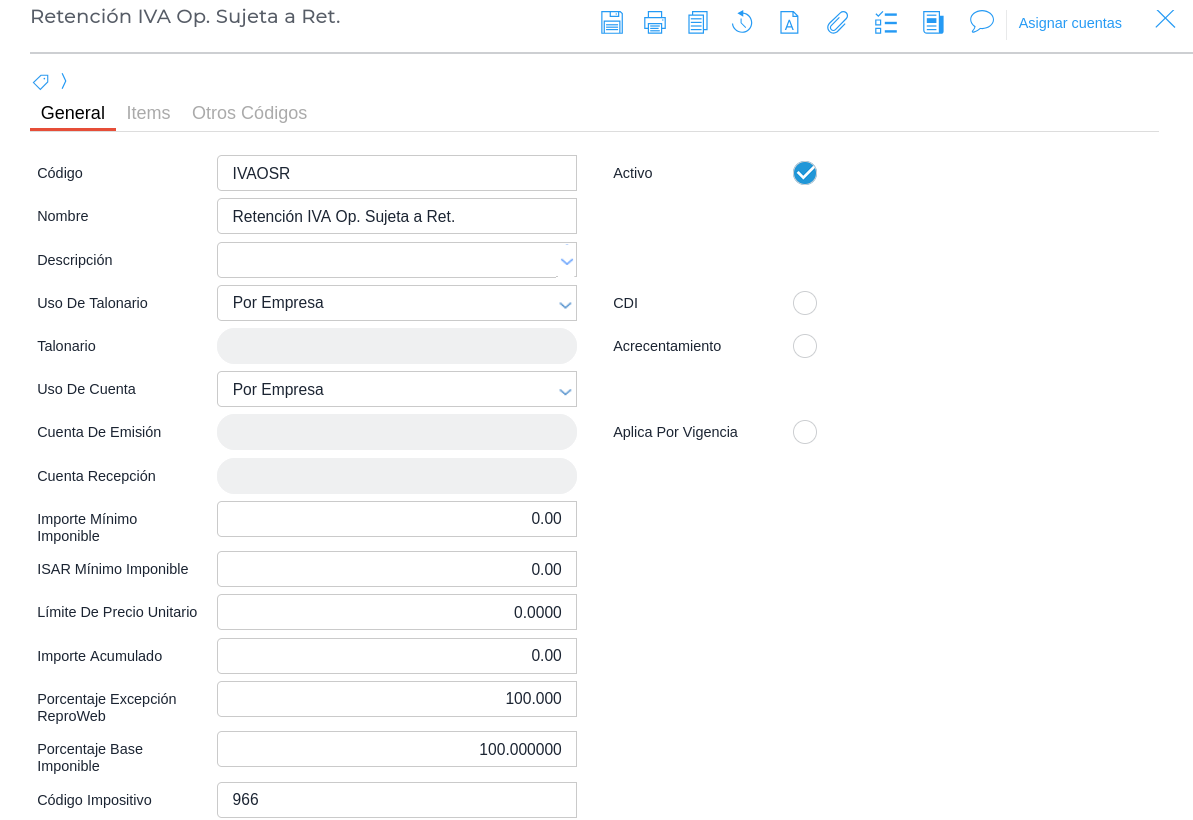Click the print icon in toolbar
This screenshot has width=1193, height=820.
pos(655,22)
